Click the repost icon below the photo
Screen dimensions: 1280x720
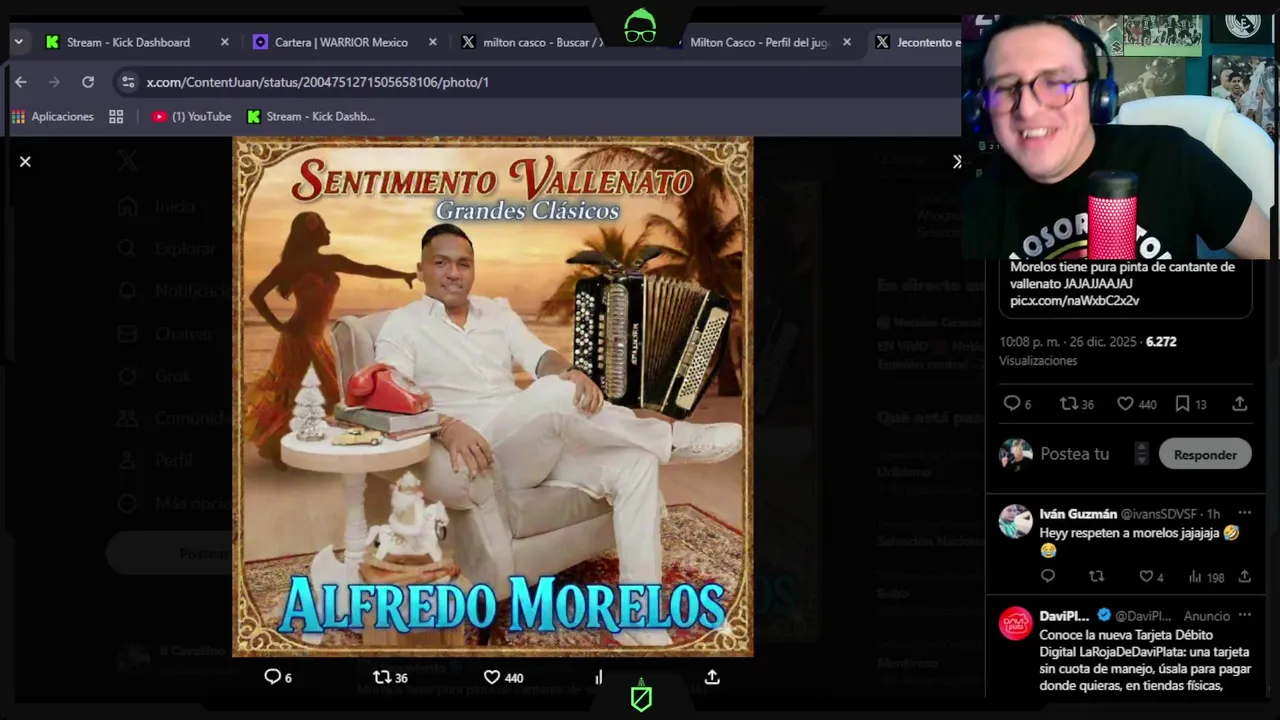click(382, 677)
